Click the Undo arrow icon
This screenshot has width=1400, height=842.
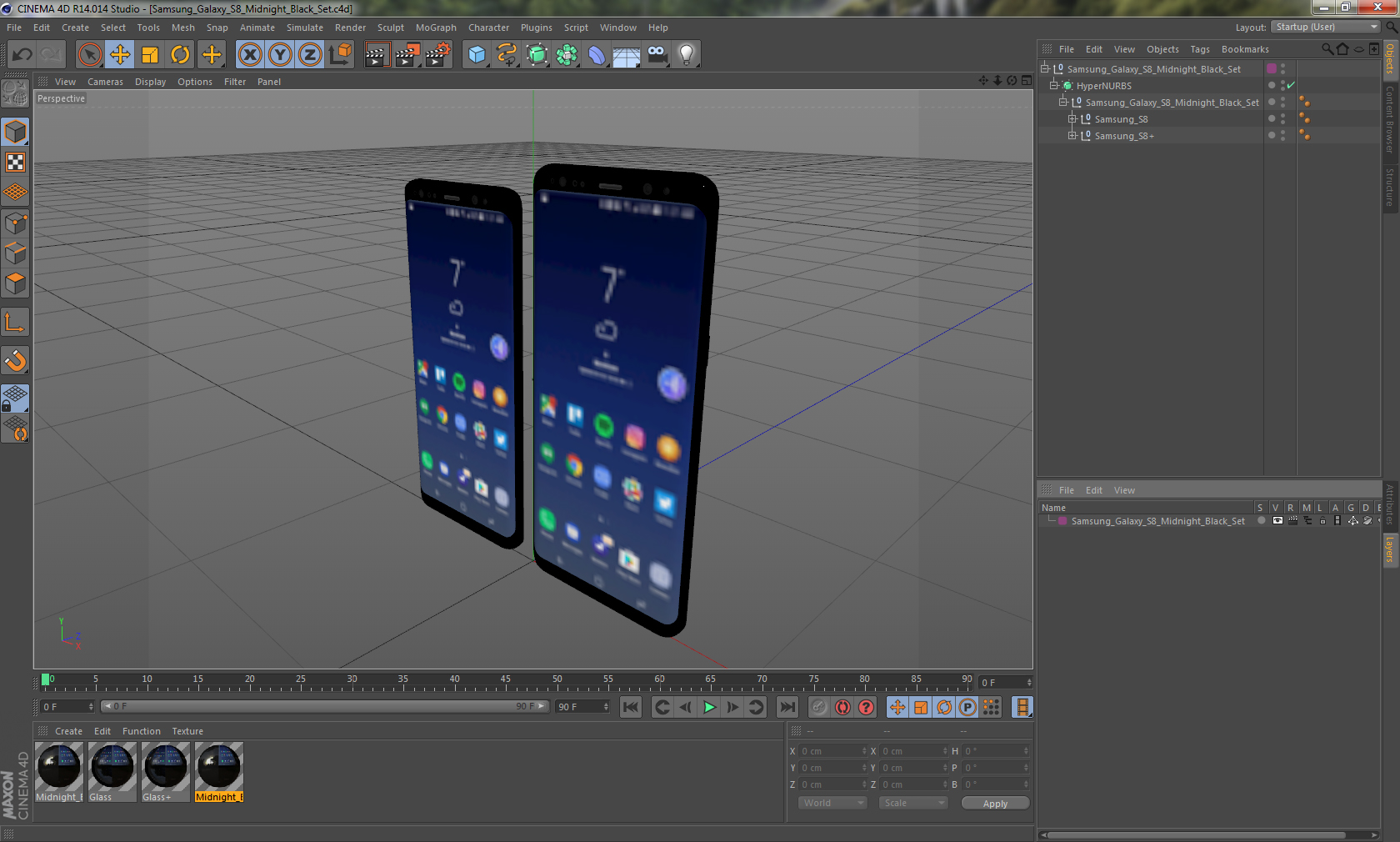[22, 55]
